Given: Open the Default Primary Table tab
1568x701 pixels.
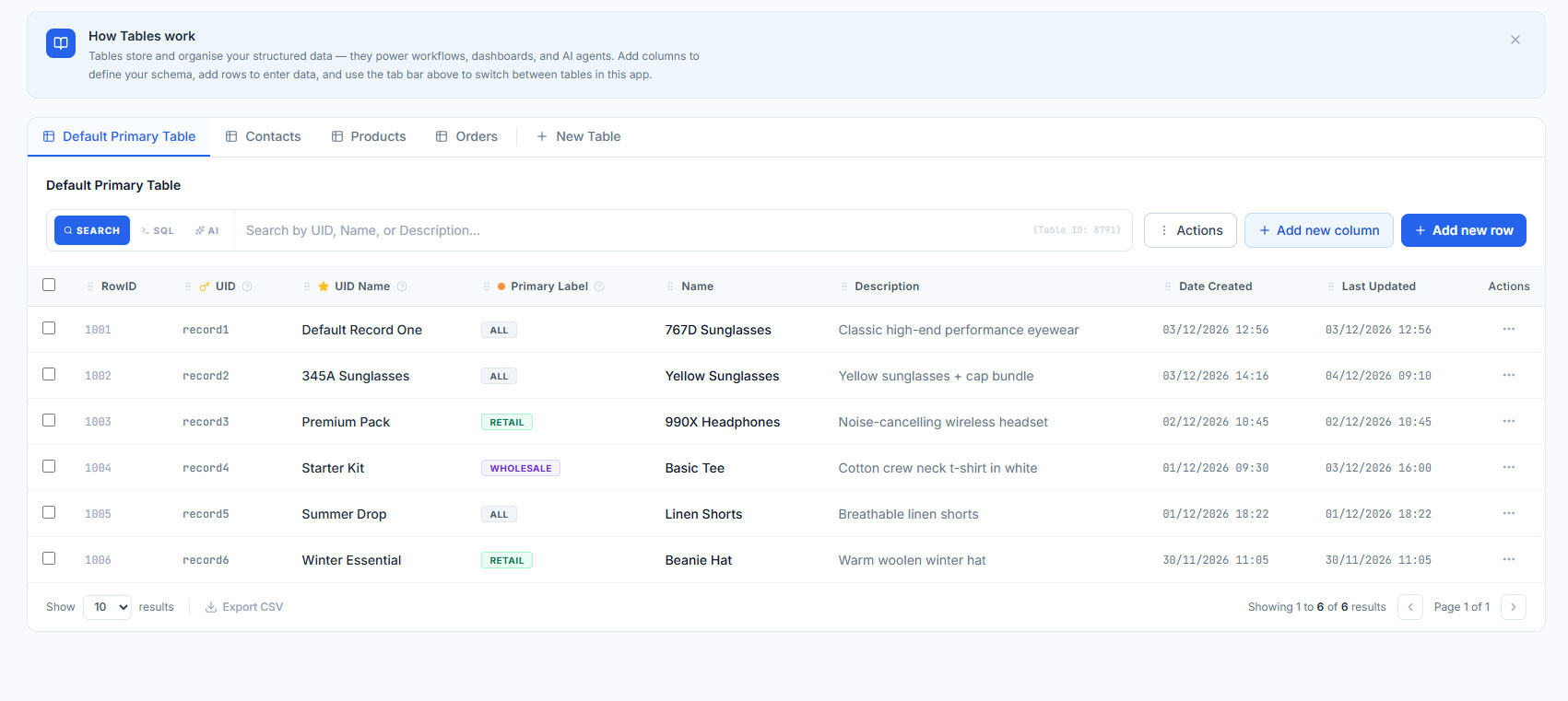Looking at the screenshot, I should point(119,136).
